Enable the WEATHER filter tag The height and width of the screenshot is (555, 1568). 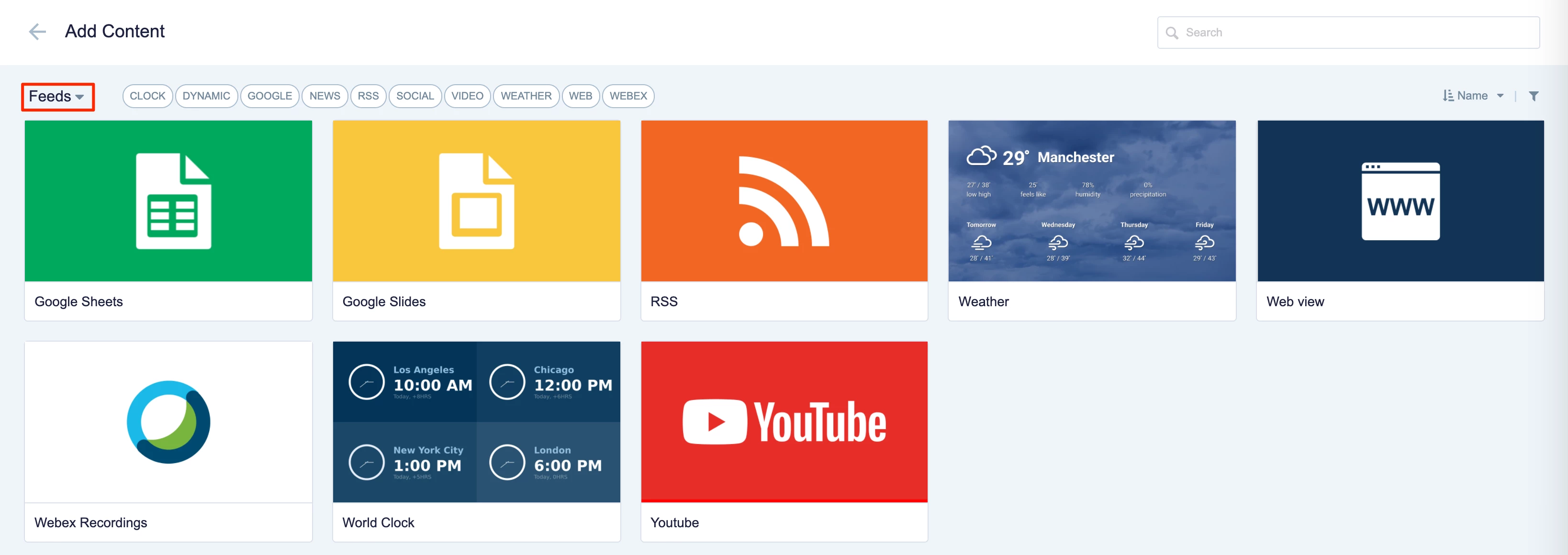click(x=526, y=96)
